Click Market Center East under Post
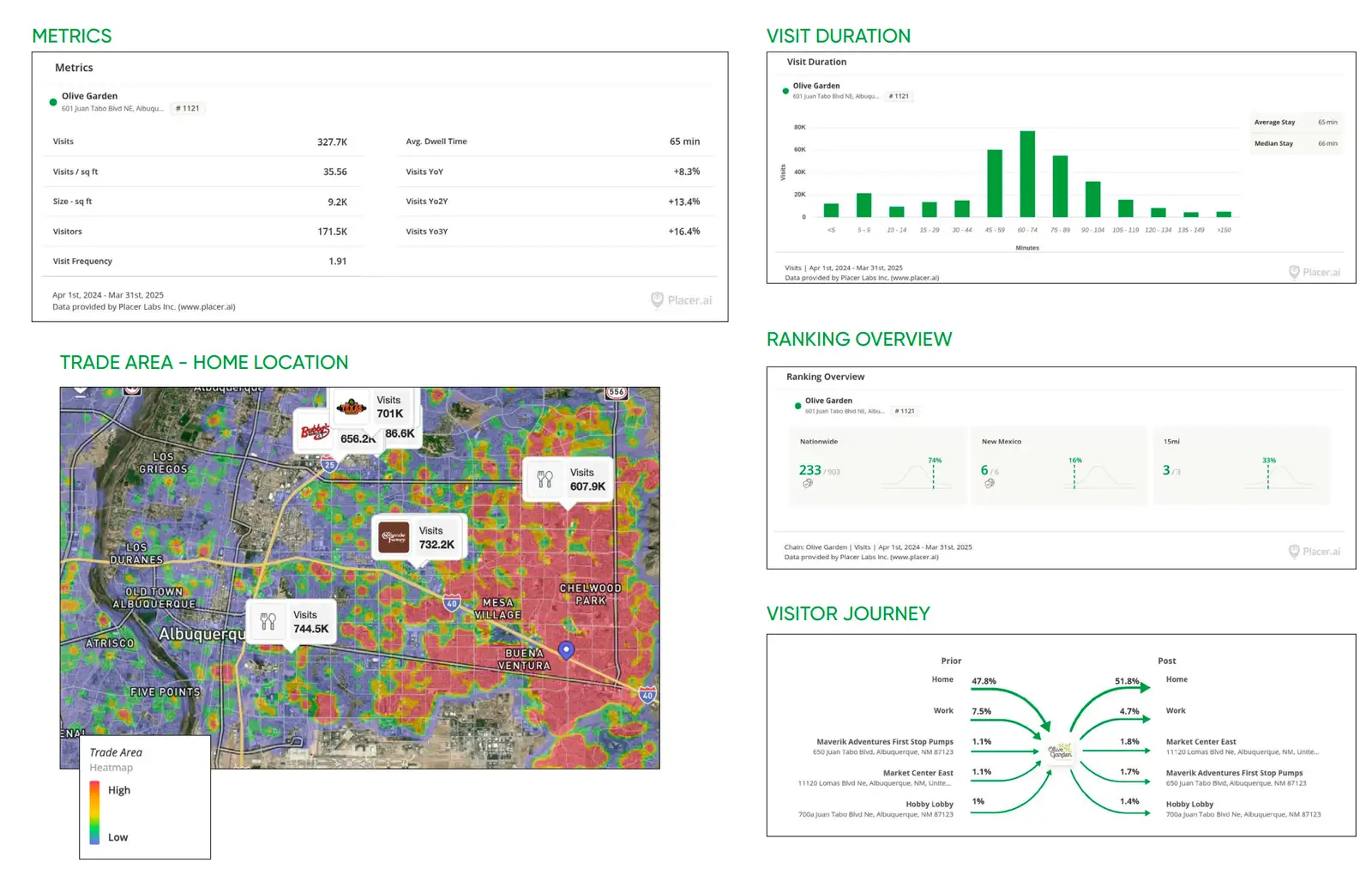Viewport: 1372px width, 869px height. click(x=1200, y=742)
